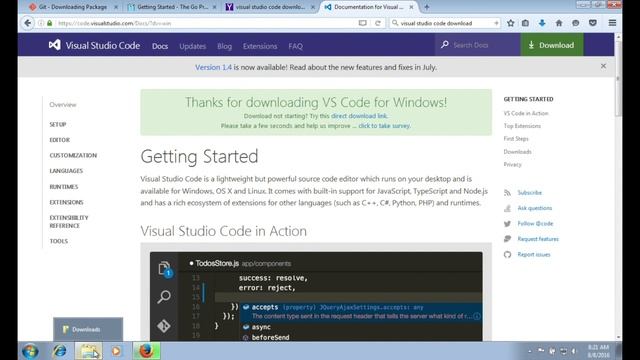Open the Docs nav menu item
Screen dimensions: 640x360
[x=160, y=46]
